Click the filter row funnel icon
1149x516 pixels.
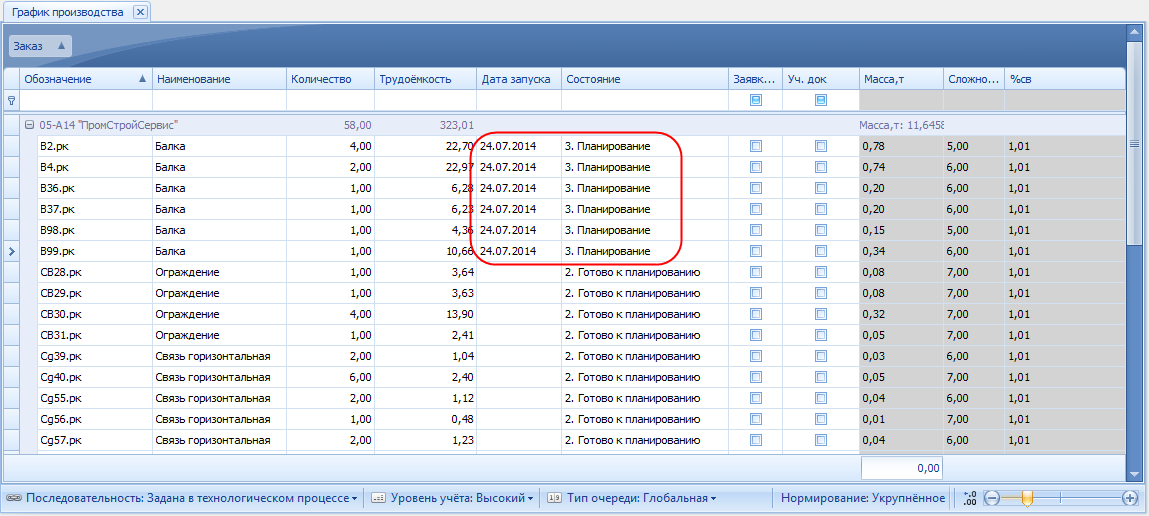(x=11, y=100)
